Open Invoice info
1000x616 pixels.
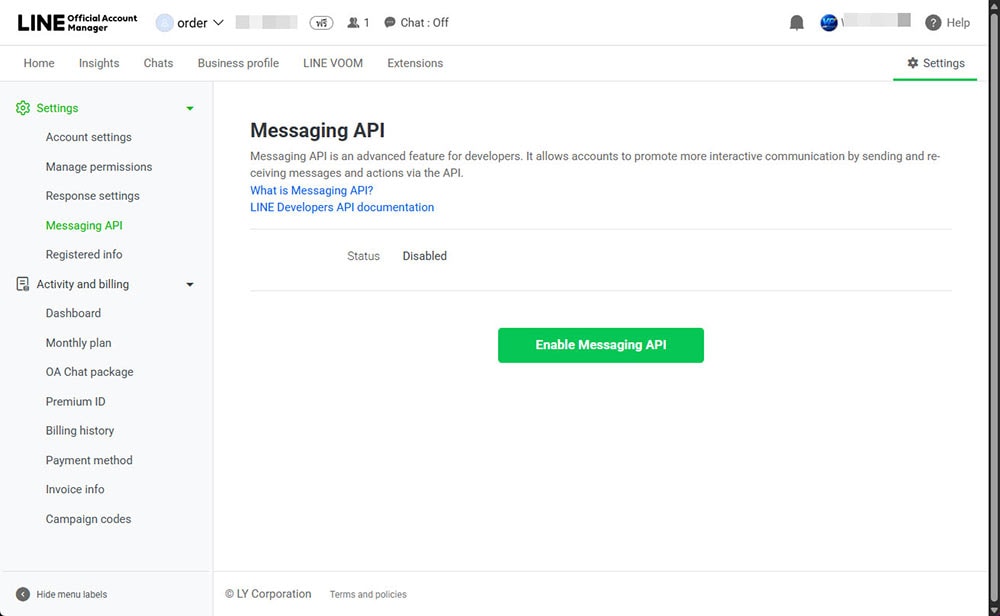point(75,489)
